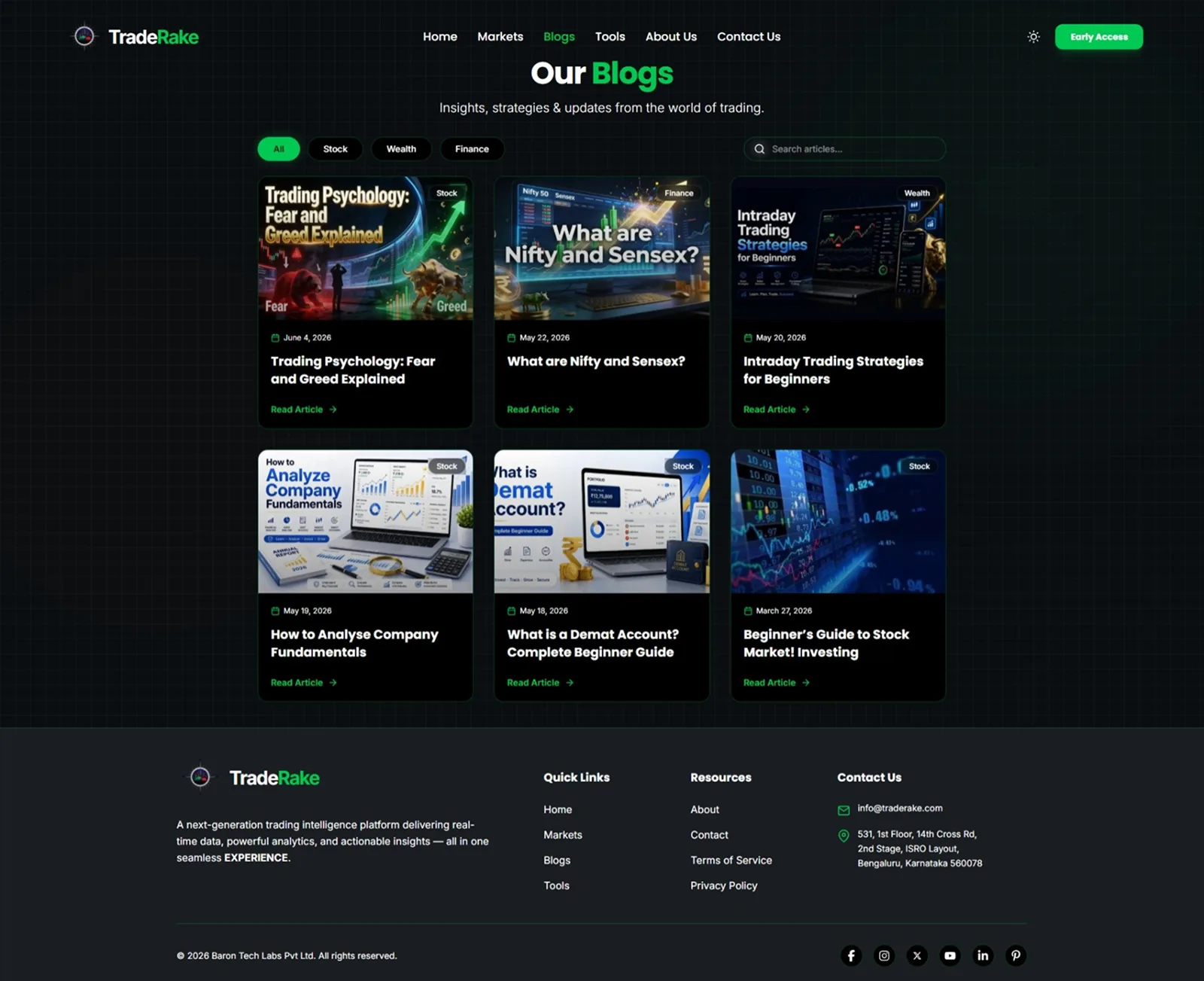The width and height of the screenshot is (1204, 981).
Task: Select the All filter pill
Action: (278, 149)
